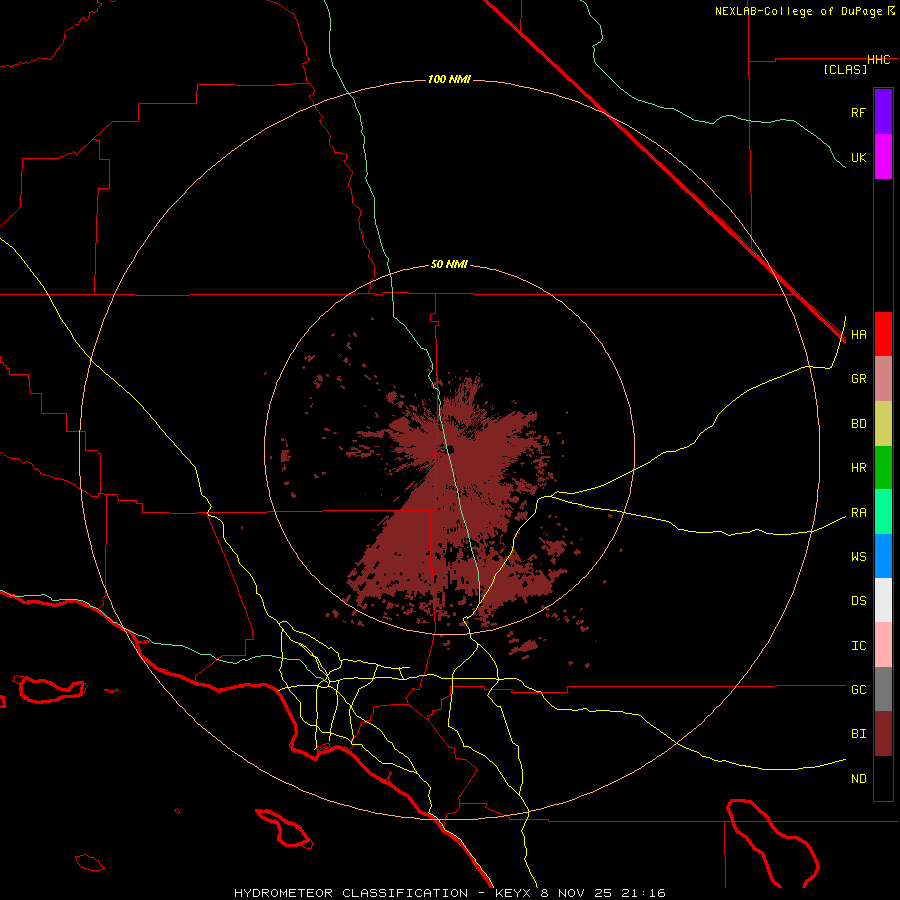This screenshot has width=900, height=900.
Task: Click the RA legend label
Action: [x=858, y=513]
